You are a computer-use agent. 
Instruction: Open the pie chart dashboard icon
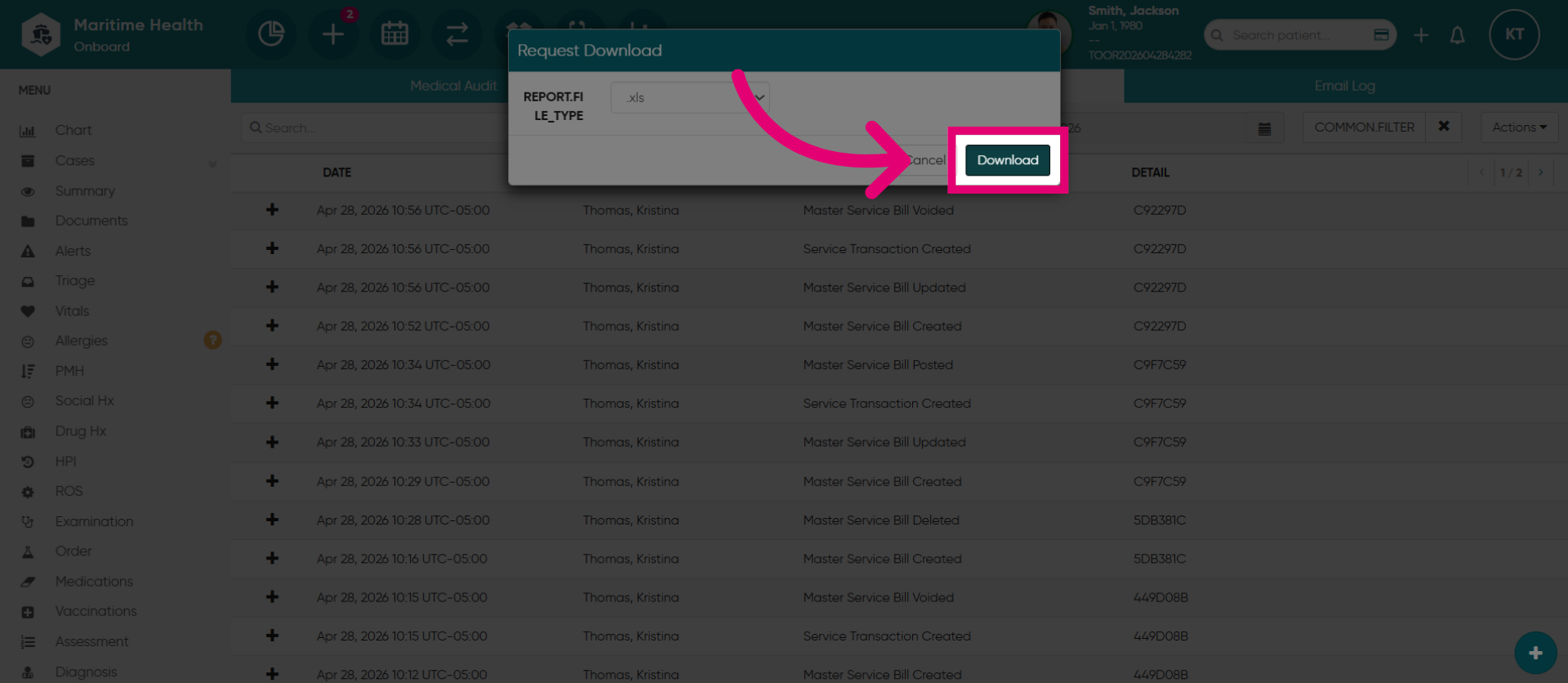(271, 34)
